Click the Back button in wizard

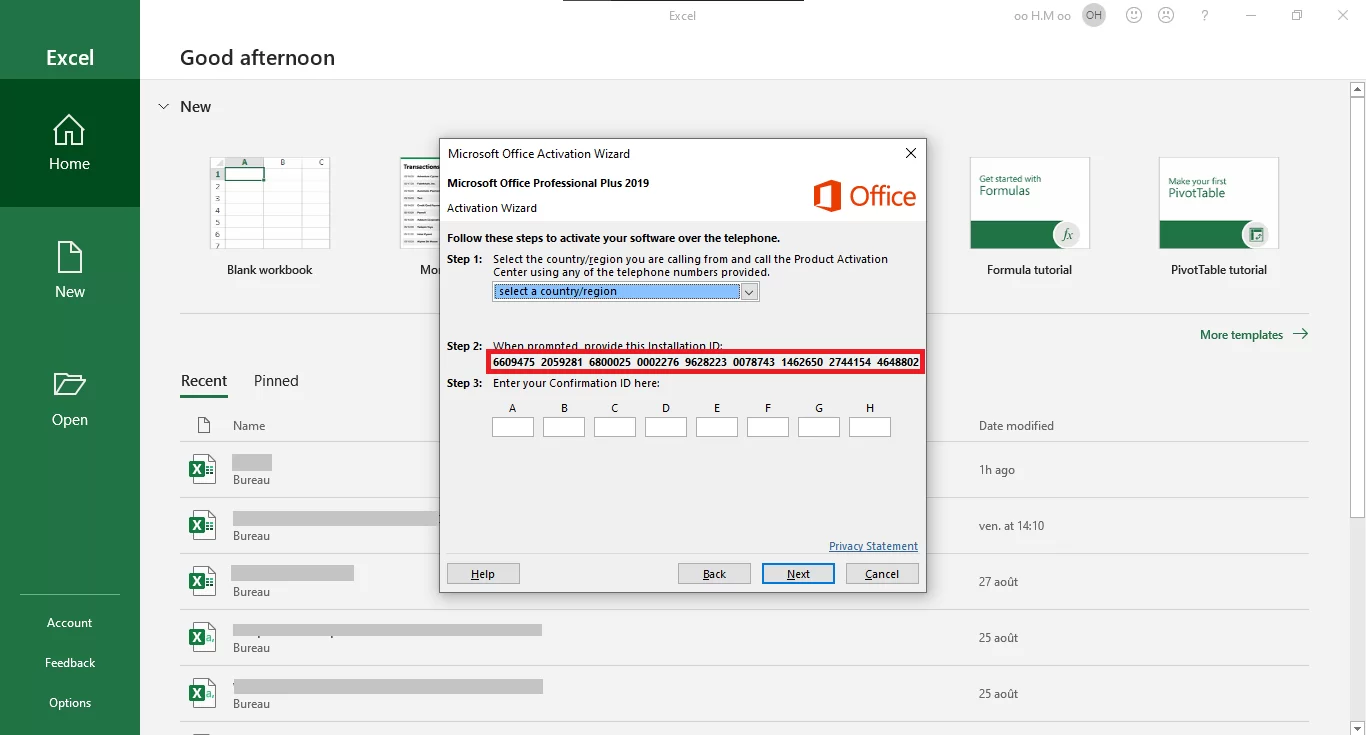[714, 574]
